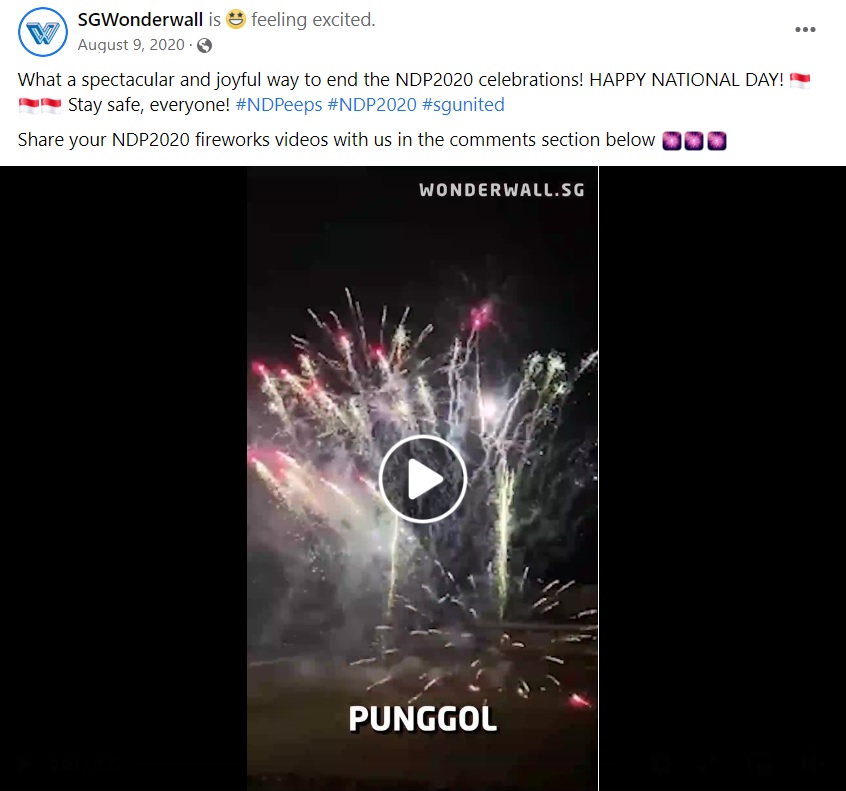
Task: Follow the #NDPeeps hashtag
Action: coord(279,105)
